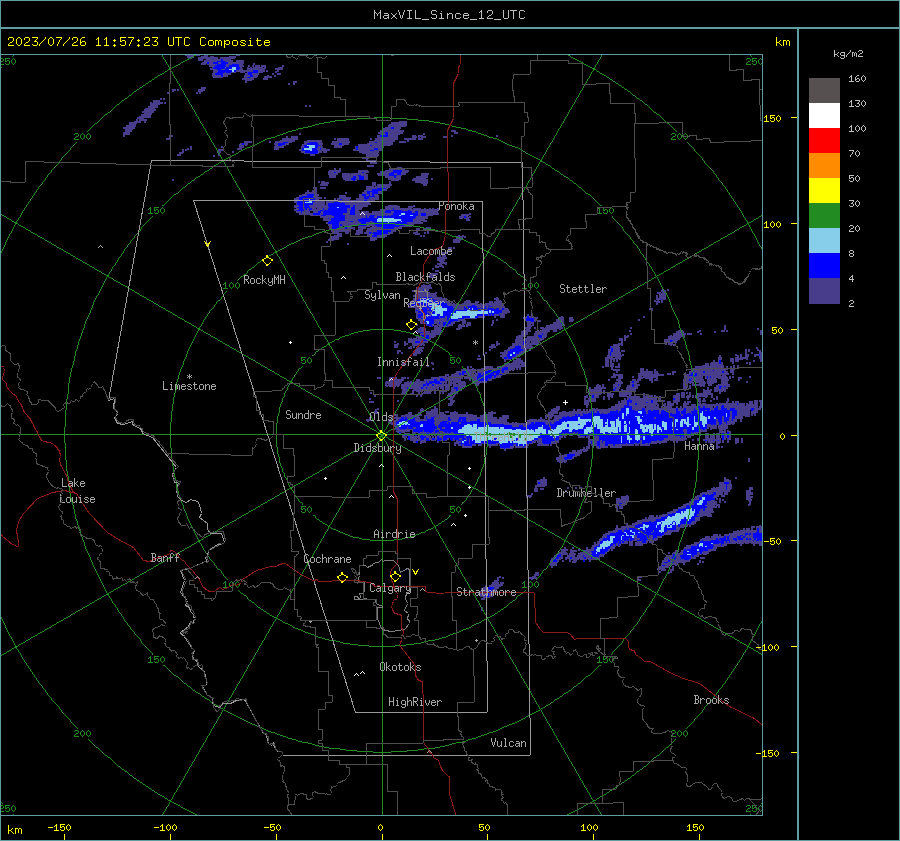Click the 150 tick on the right km axis
900x841 pixels.
point(773,118)
